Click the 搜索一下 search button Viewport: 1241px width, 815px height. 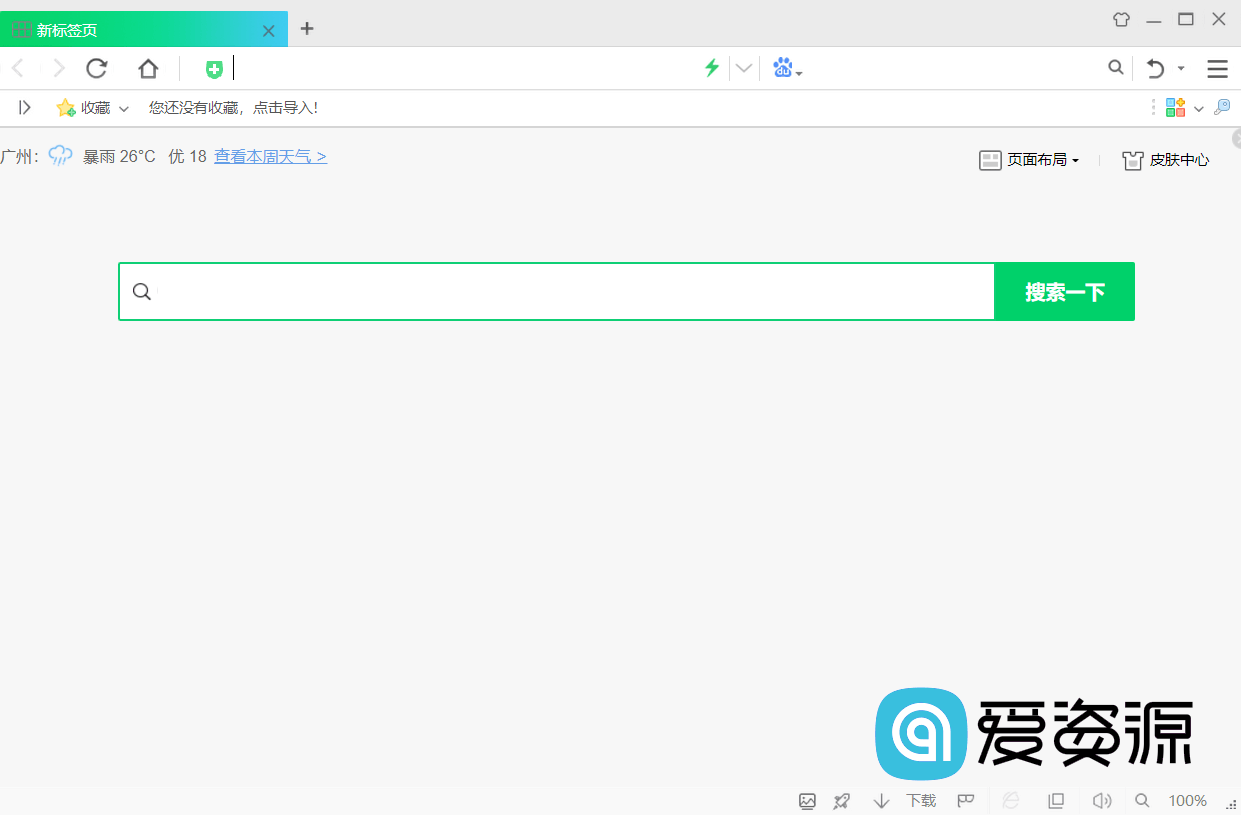tap(1064, 291)
